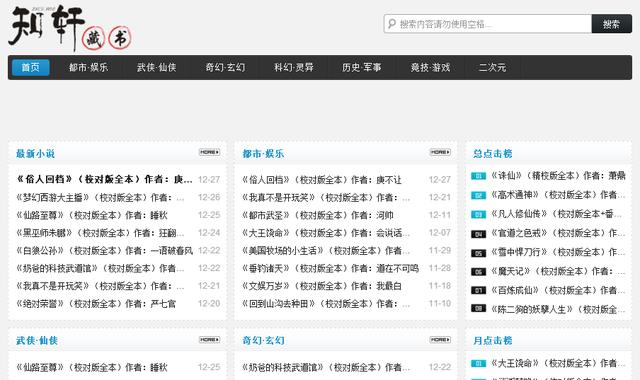Open 《美国牧场的小生活》 novel link
Screen dimensions: 640x380
(x=326, y=251)
